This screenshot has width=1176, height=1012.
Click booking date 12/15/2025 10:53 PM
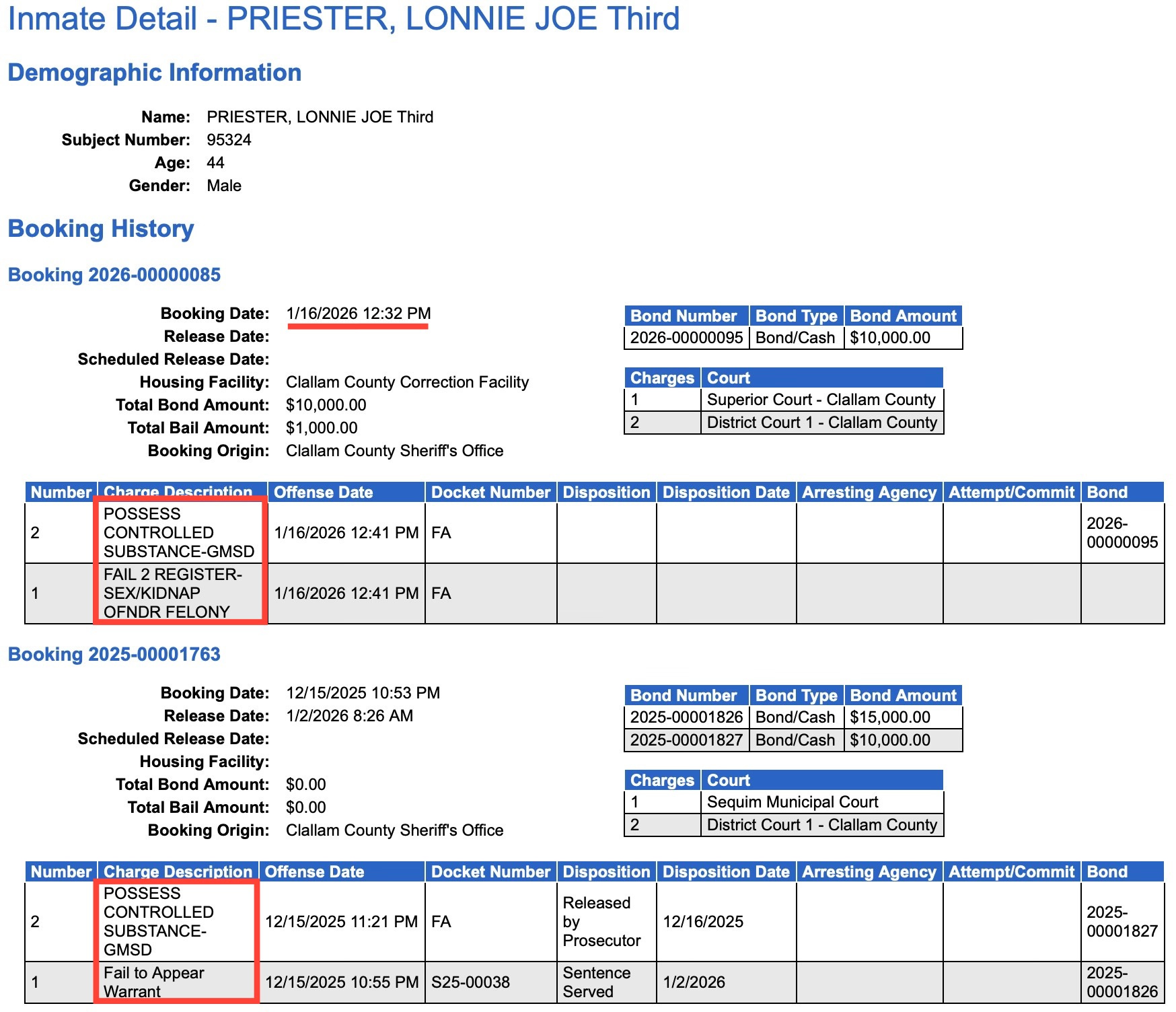pyautogui.click(x=363, y=693)
